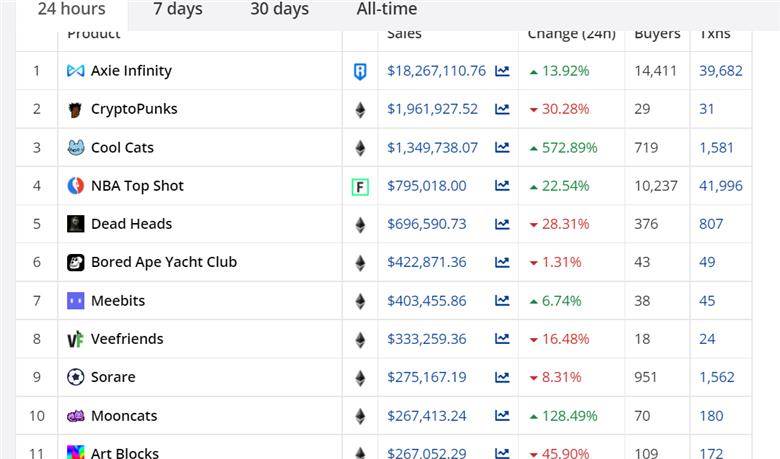
Task: Open the sales chart icon for NBA Top Shot
Action: (x=502, y=185)
